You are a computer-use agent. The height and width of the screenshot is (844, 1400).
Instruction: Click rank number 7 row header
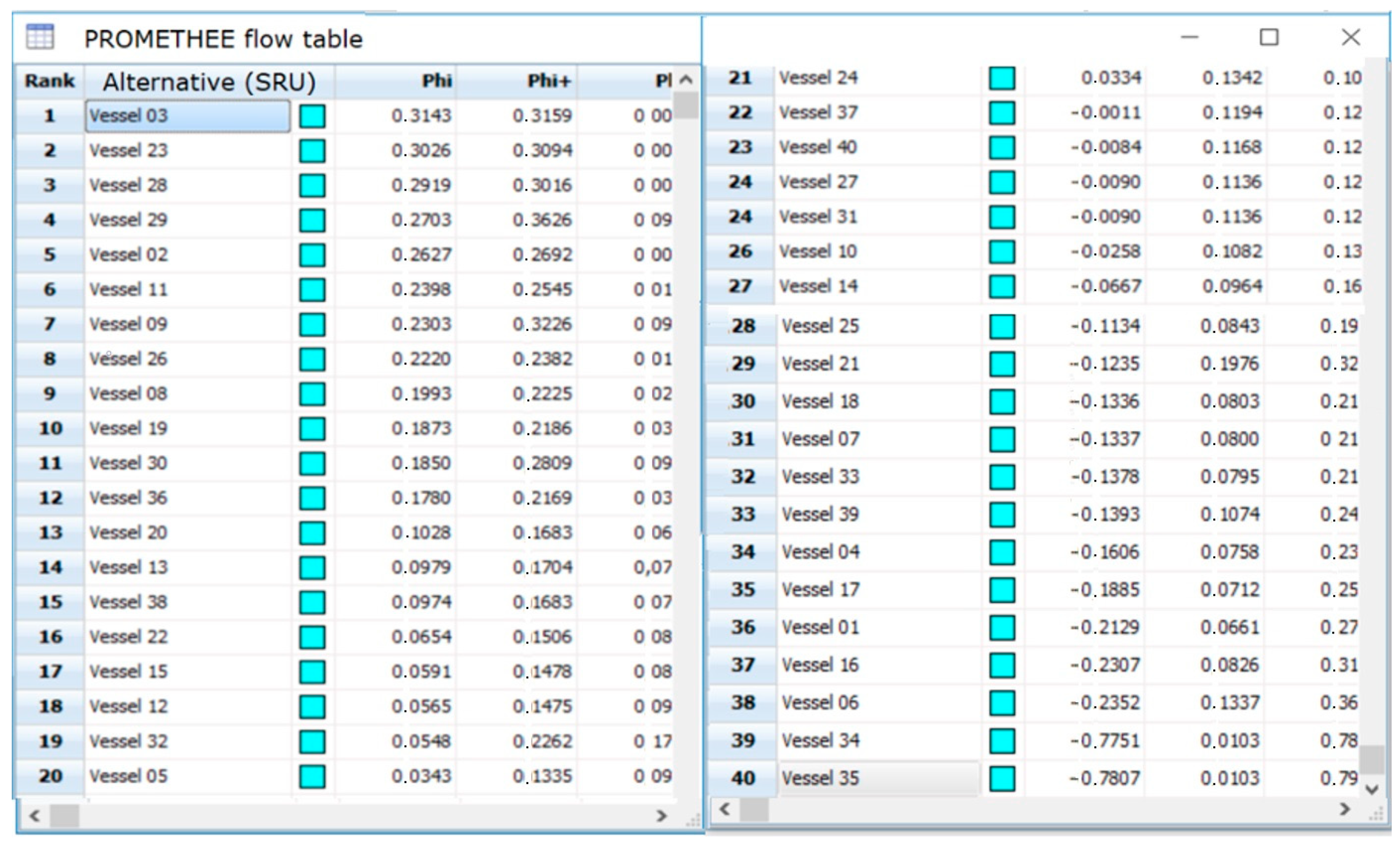click(49, 324)
